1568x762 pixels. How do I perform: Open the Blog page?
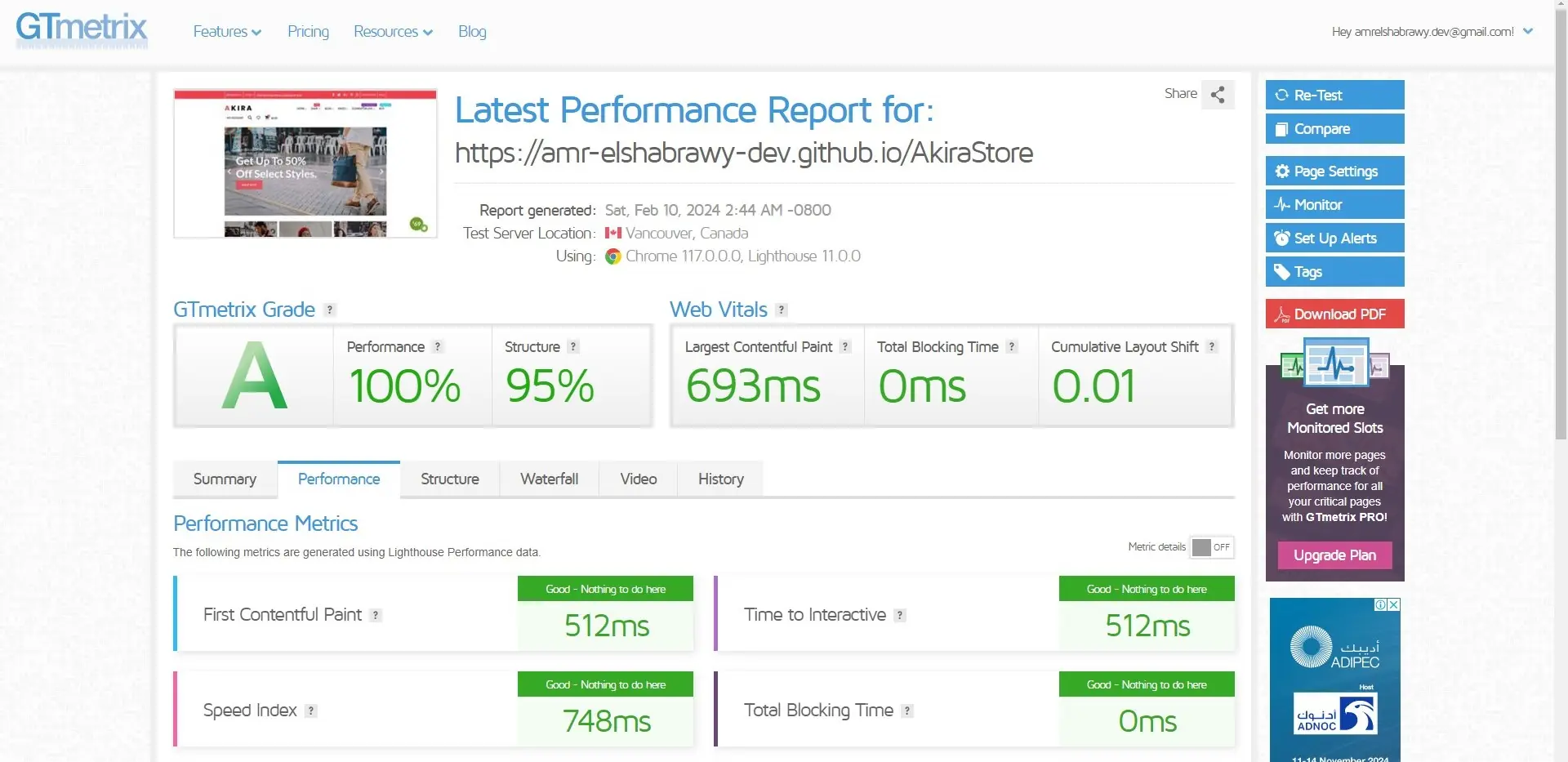472,32
